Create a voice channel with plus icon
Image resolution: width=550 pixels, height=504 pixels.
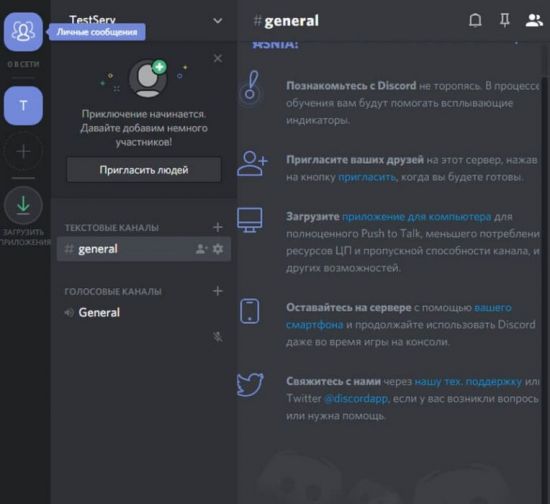tap(217, 291)
